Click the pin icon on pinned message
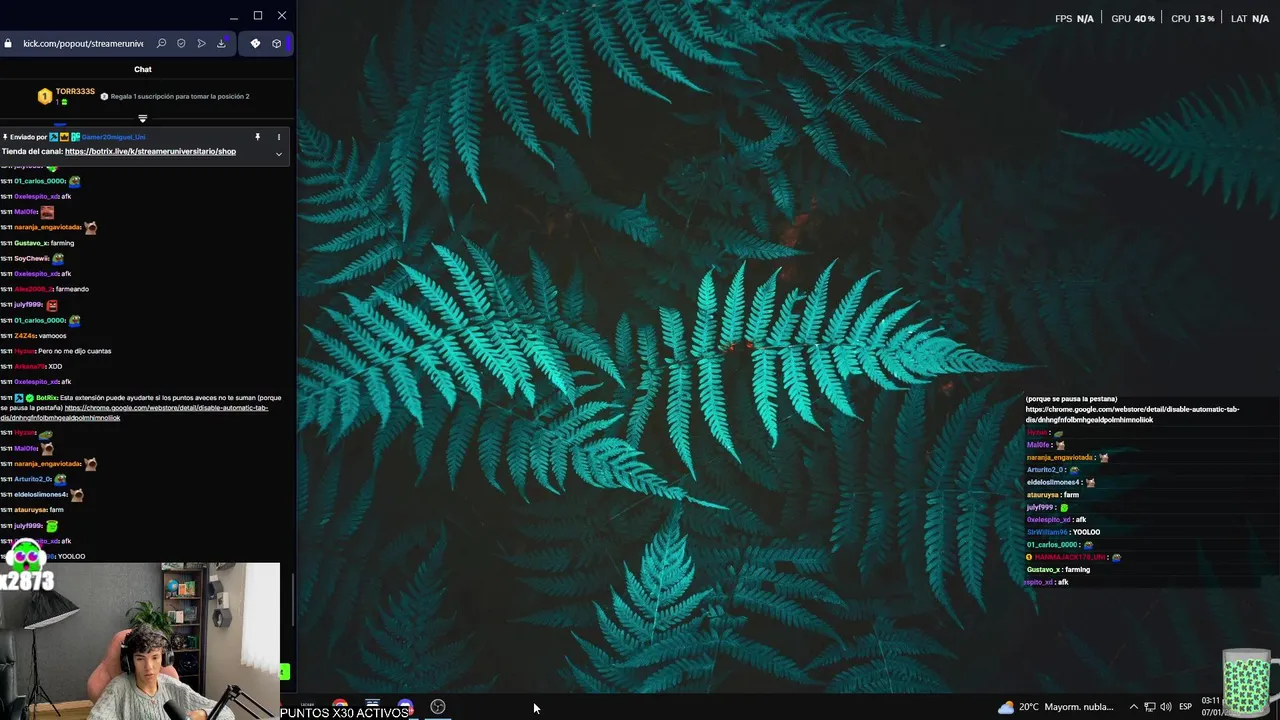This screenshot has height=720, width=1280. click(x=257, y=137)
